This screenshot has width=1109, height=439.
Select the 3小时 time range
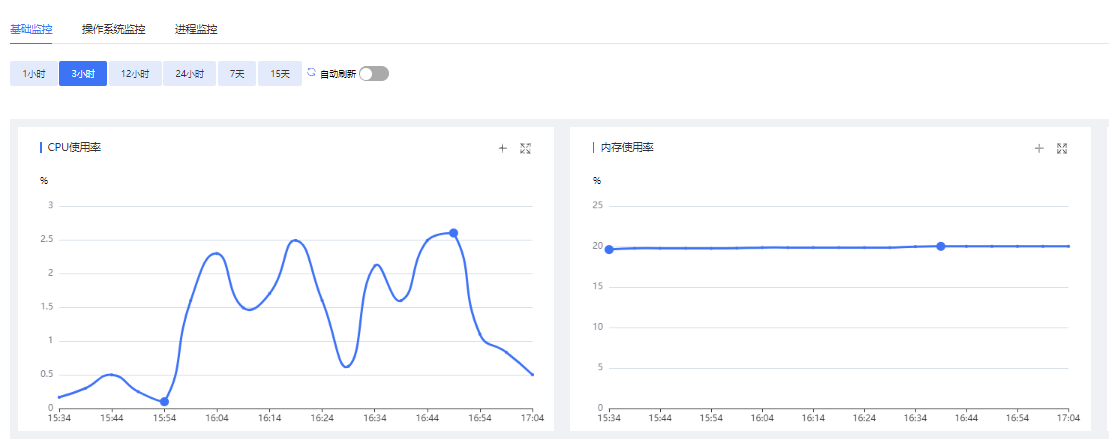[83, 74]
